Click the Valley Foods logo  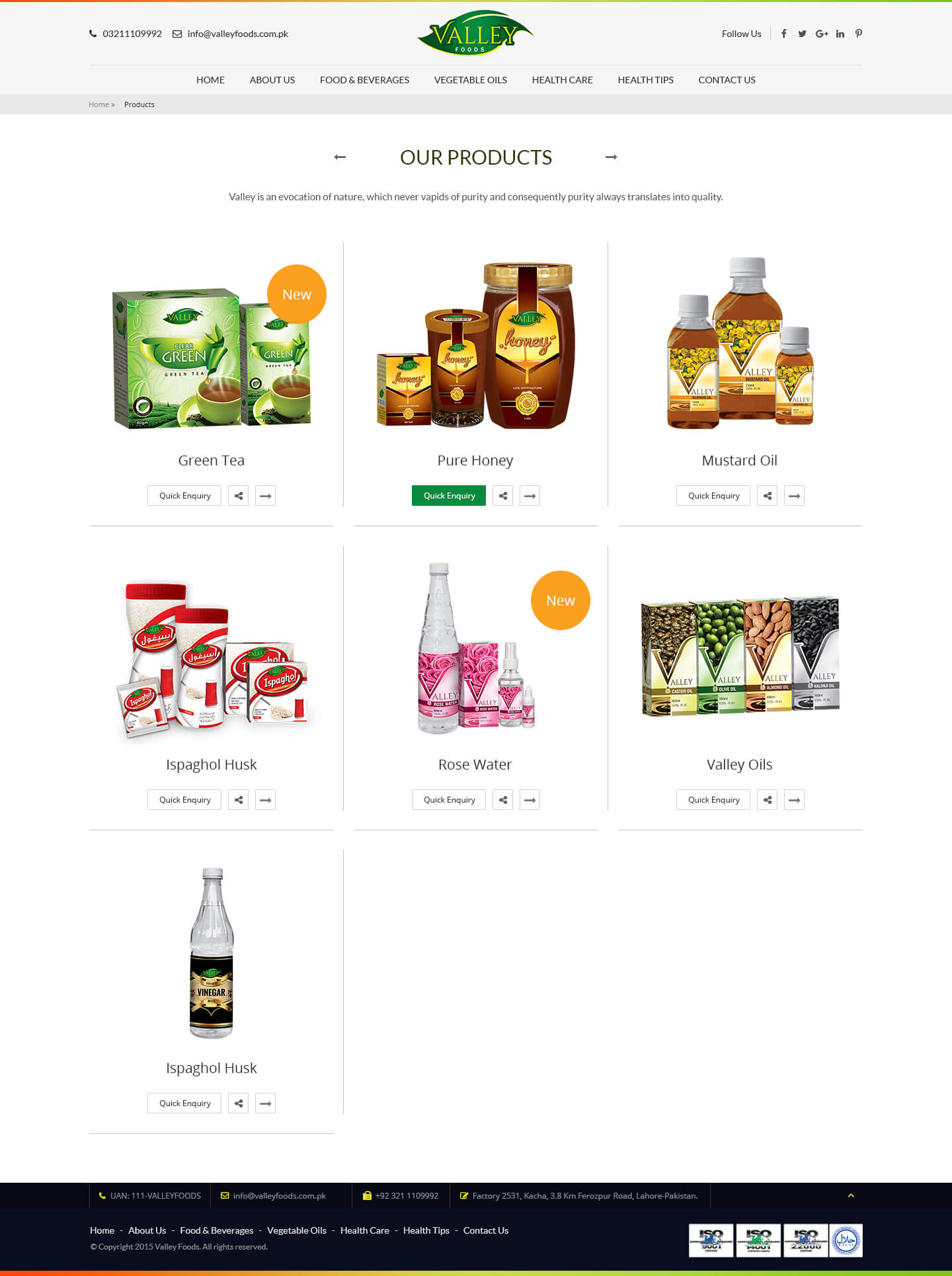coord(475,32)
